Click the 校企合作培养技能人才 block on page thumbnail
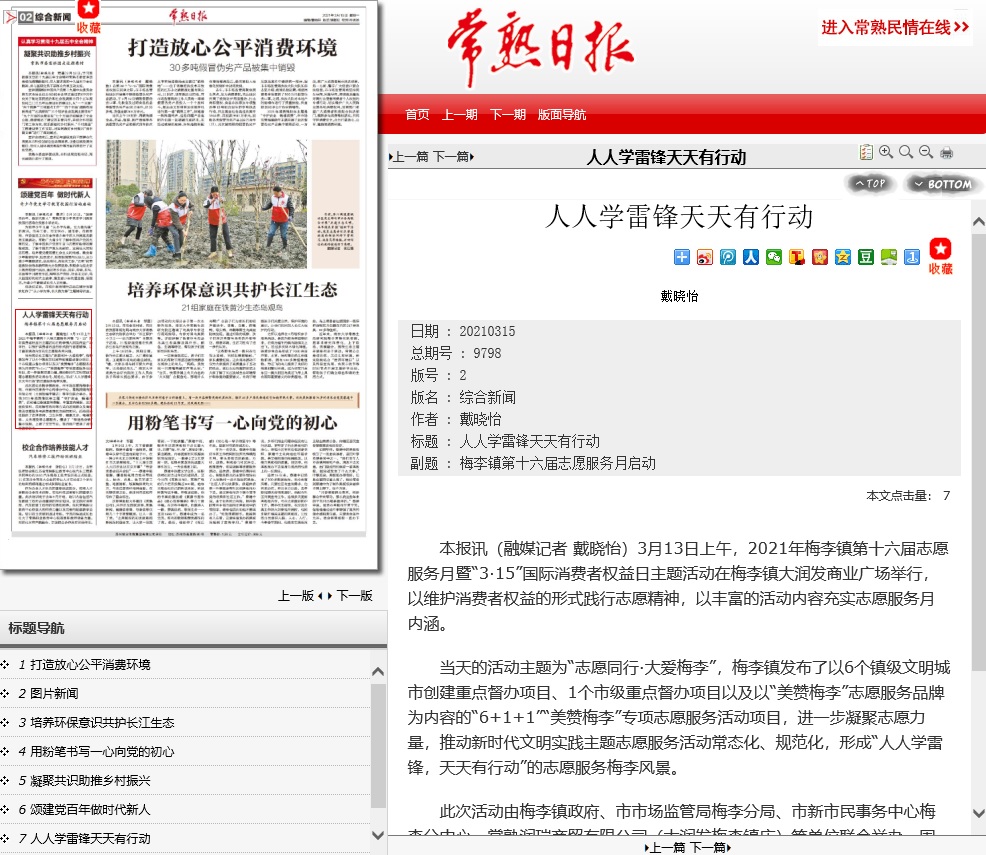986x855 pixels. click(x=55, y=483)
